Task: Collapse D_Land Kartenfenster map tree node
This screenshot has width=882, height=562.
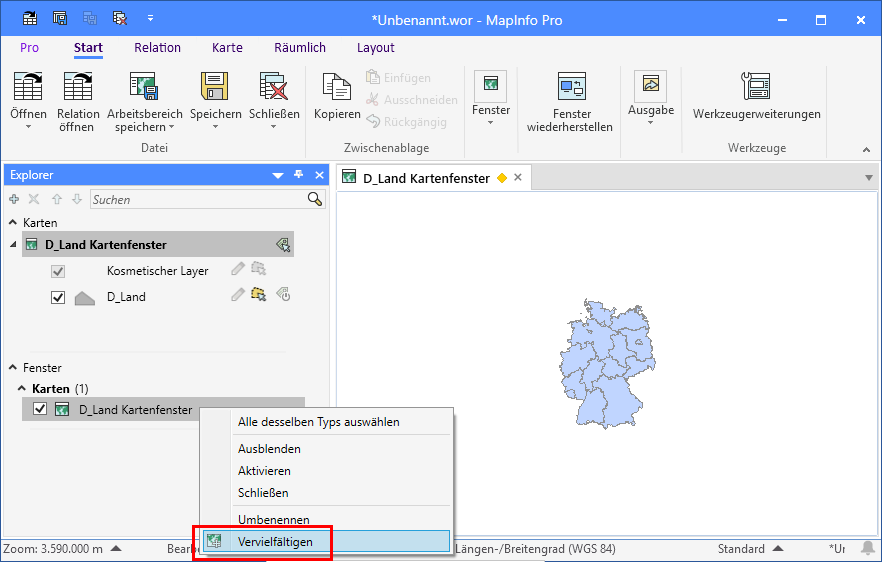Action: pyautogui.click(x=14, y=245)
